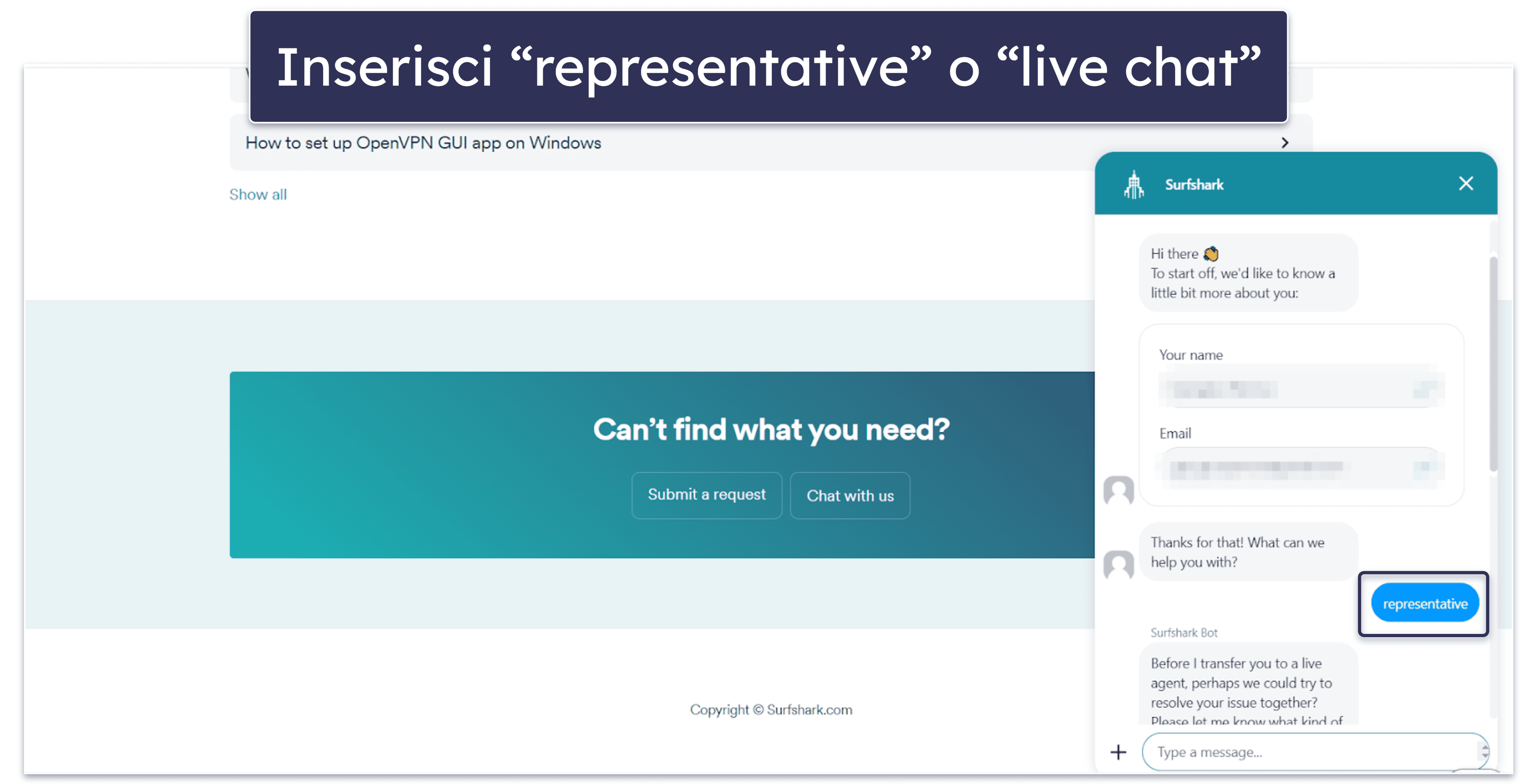
Task: Click the Thanks for that message bubble
Action: pyautogui.click(x=1248, y=552)
